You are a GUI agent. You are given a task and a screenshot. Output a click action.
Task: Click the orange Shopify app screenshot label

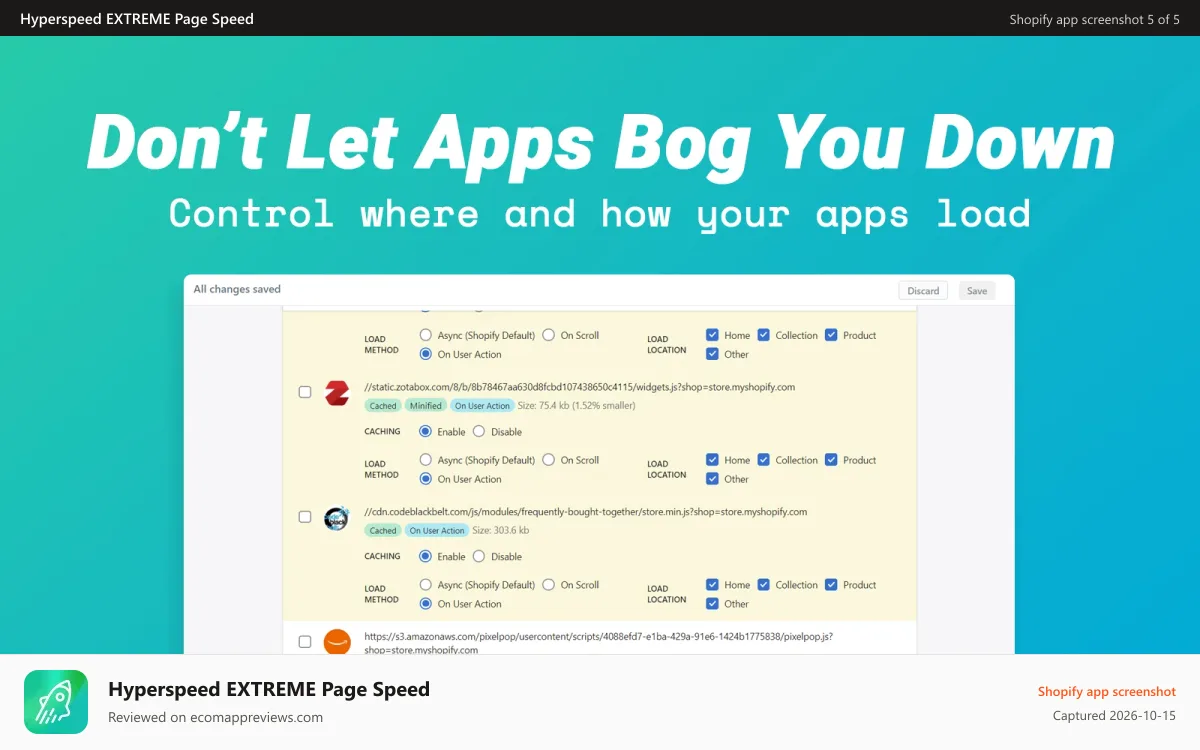pos(1107,691)
